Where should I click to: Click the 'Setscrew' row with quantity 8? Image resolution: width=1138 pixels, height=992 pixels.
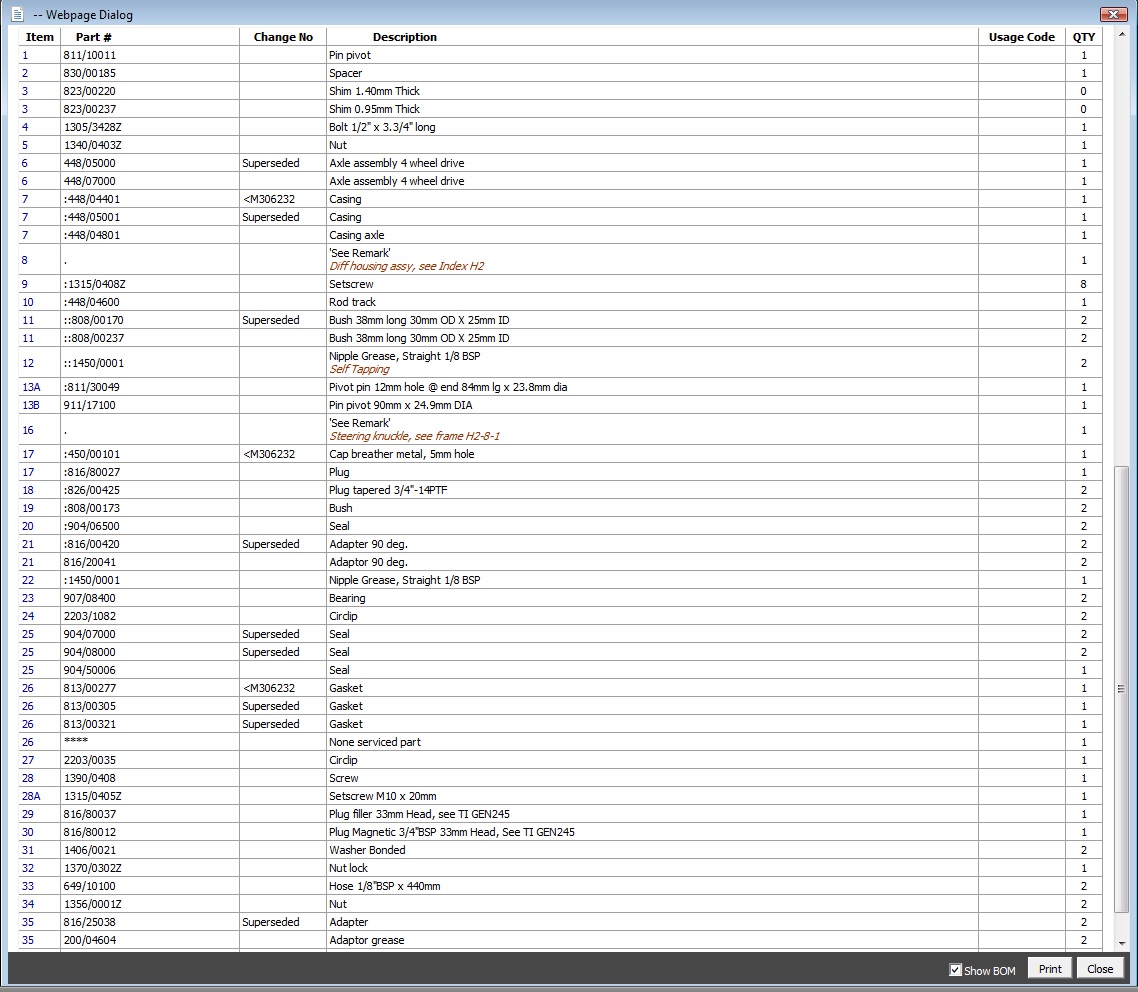point(560,284)
